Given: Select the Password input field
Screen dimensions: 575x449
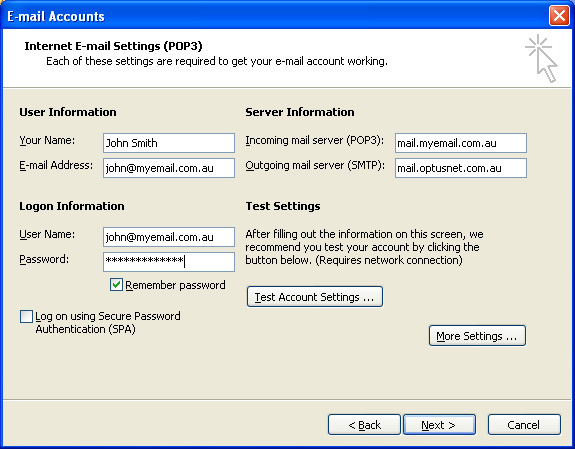Looking at the screenshot, I should [169, 262].
